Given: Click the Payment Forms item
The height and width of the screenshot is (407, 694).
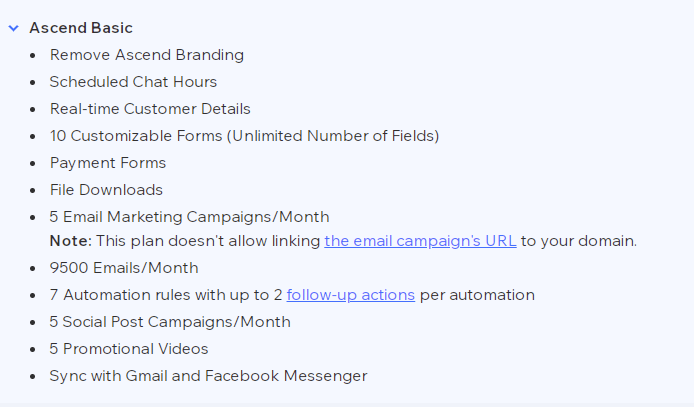Looking at the screenshot, I should click(x=108, y=163).
